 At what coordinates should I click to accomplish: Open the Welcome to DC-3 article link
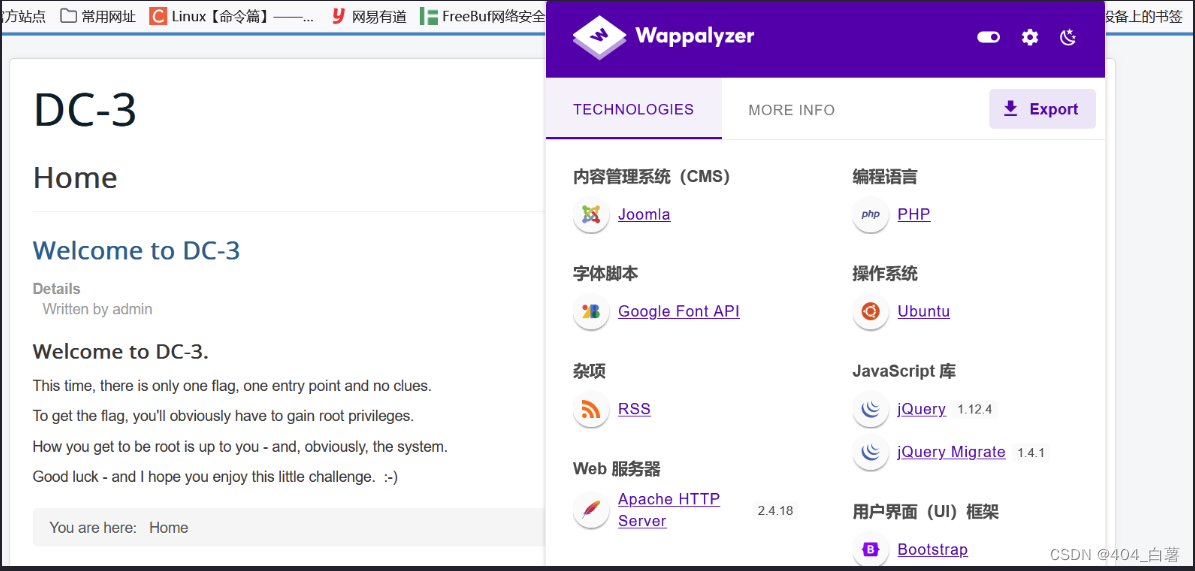[x=136, y=250]
